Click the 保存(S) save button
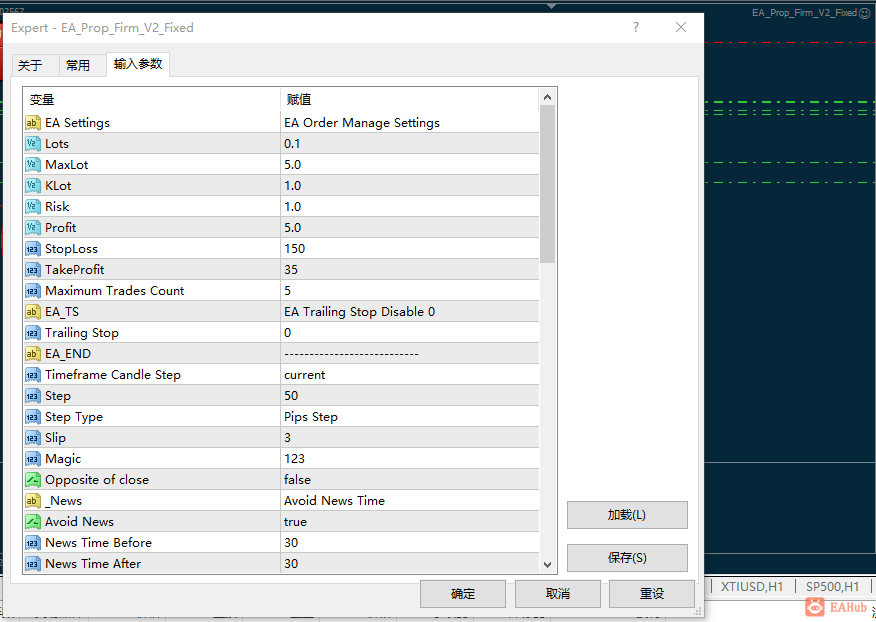The image size is (876, 622). [627, 558]
